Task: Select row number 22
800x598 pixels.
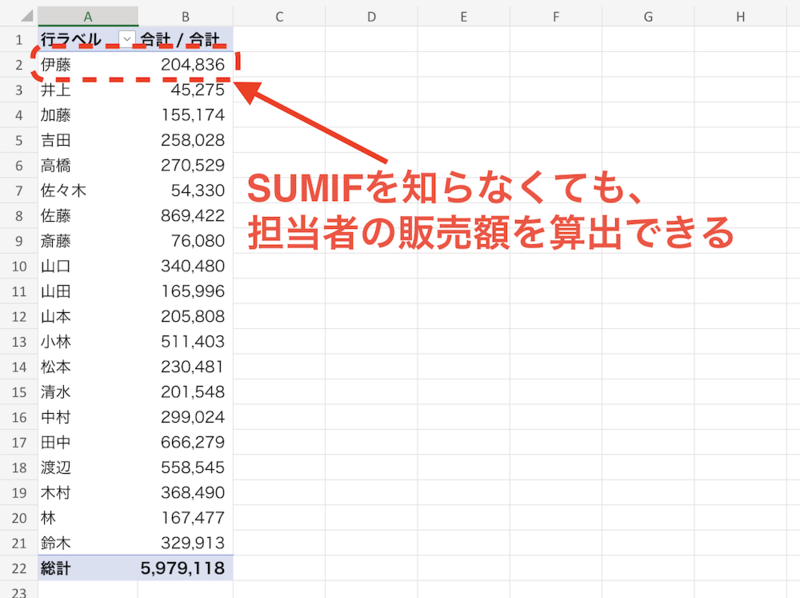Action: pyautogui.click(x=19, y=568)
